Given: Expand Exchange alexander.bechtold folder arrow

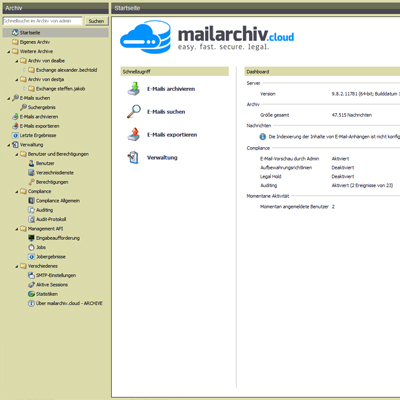Looking at the screenshot, I should pos(25,70).
